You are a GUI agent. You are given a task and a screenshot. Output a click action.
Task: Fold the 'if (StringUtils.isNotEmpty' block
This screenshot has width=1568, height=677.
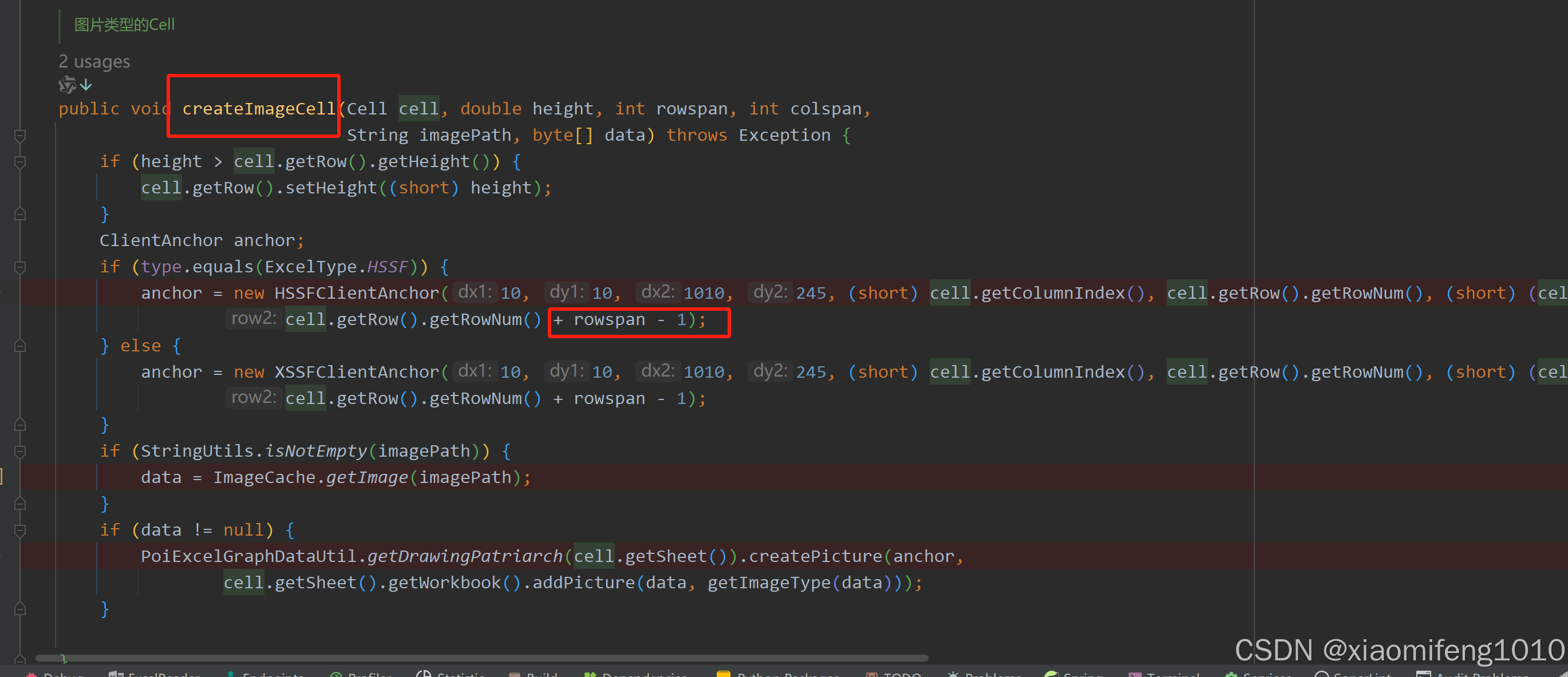pyautogui.click(x=20, y=452)
